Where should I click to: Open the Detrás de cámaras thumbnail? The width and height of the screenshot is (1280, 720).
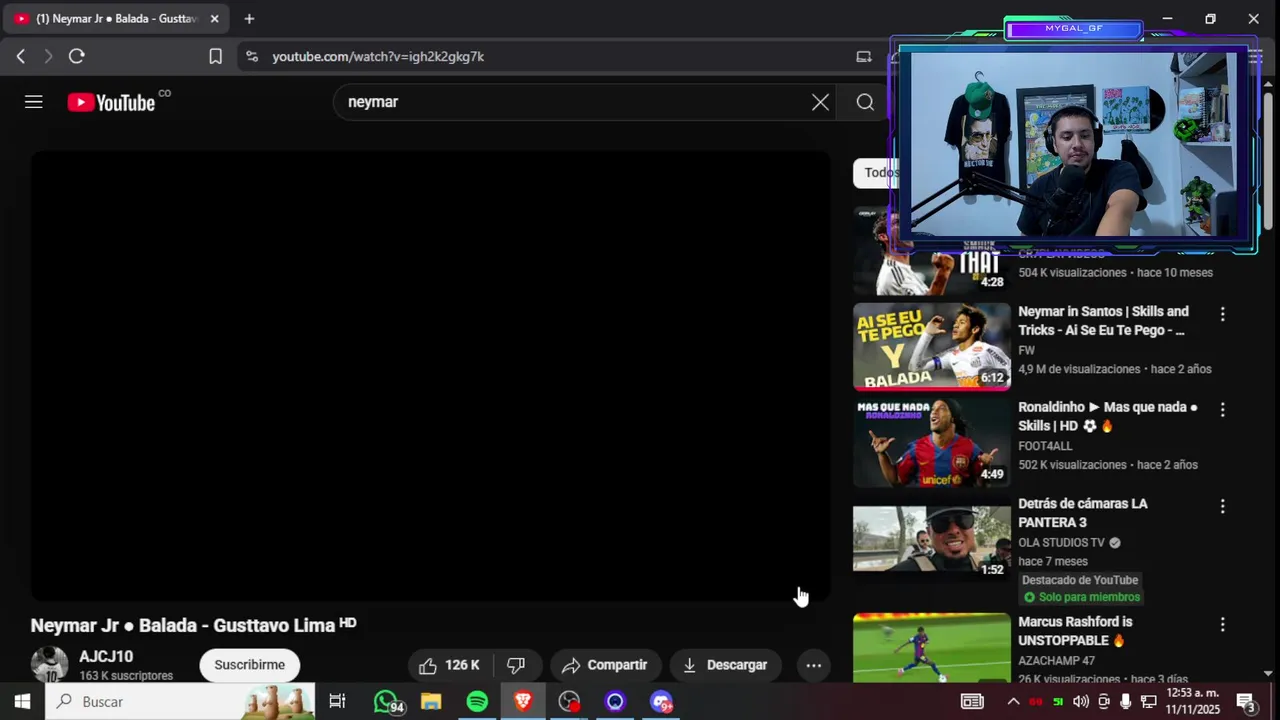932,539
